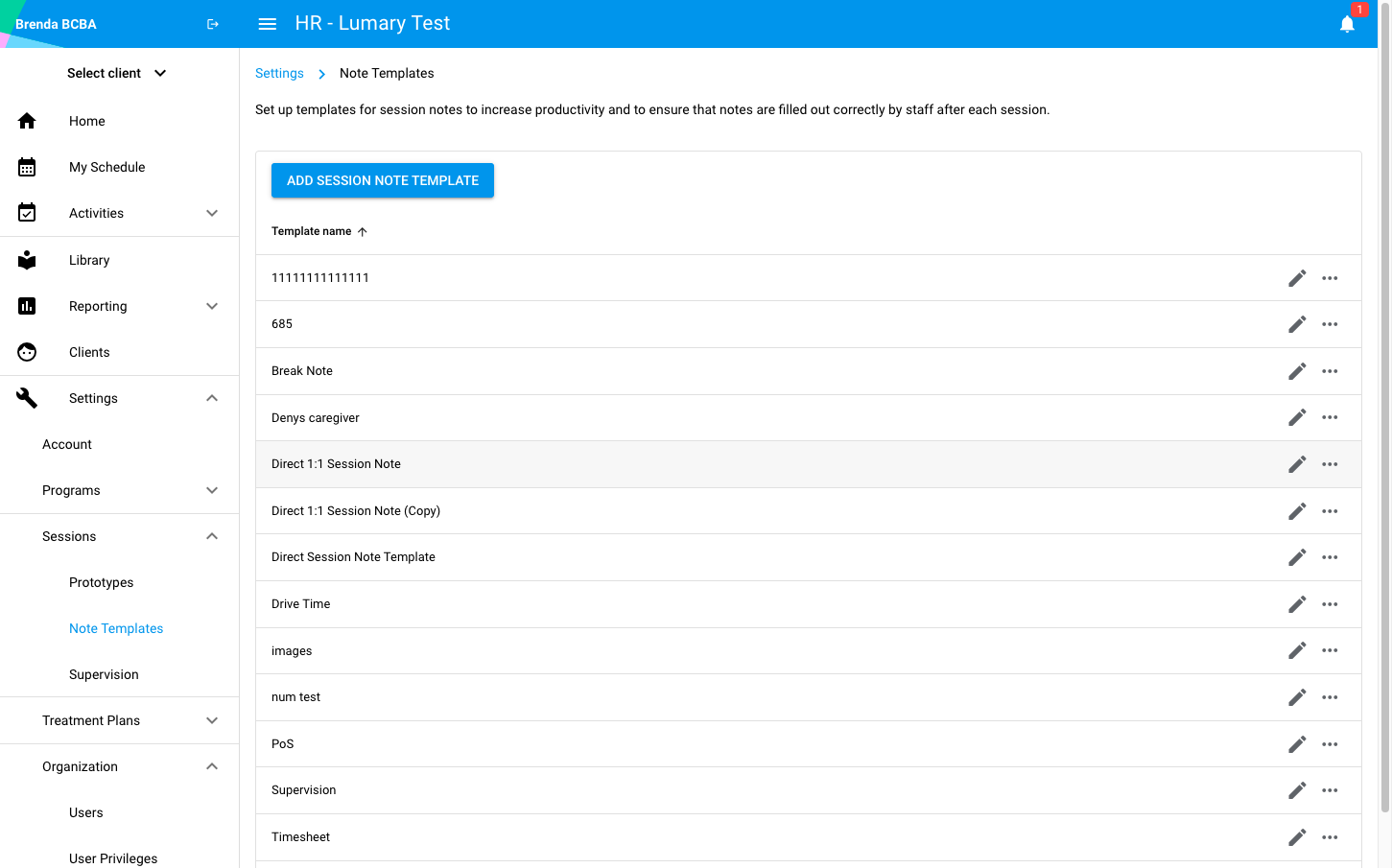Expand the Programs submenu chevron
Screen dimensions: 1392x868
click(212, 490)
